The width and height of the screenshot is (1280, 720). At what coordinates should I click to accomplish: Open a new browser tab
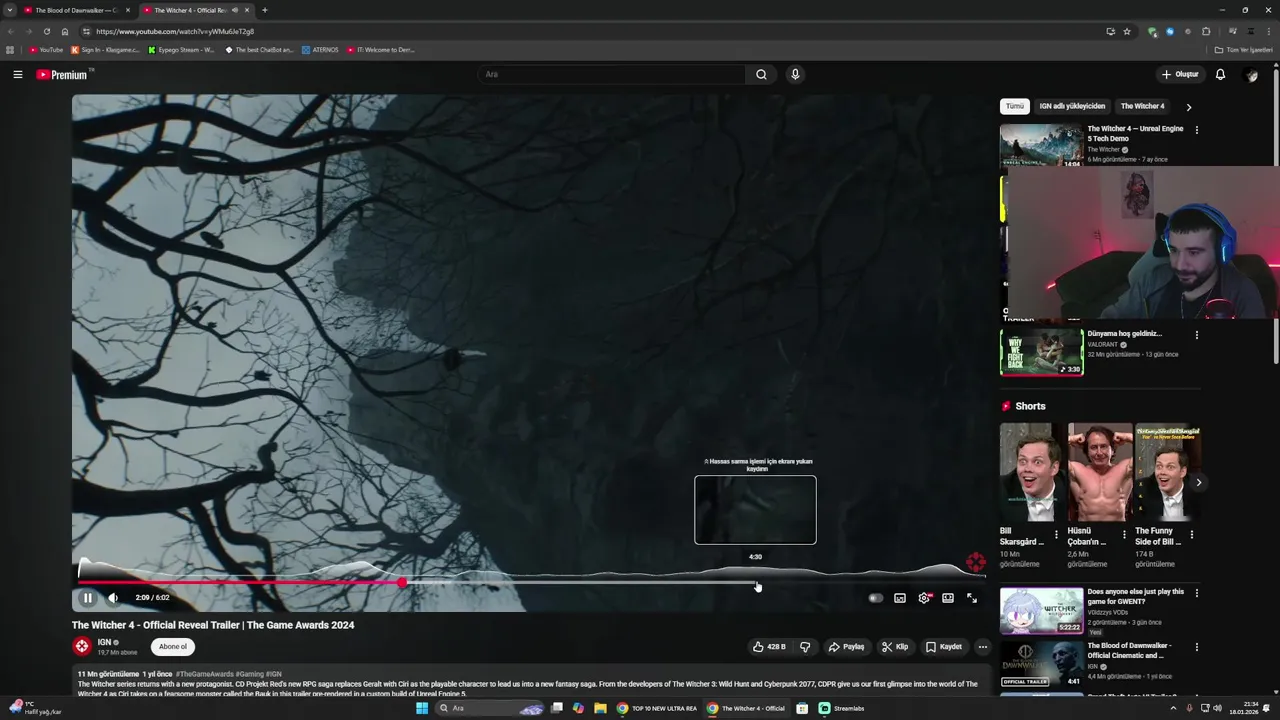(264, 10)
